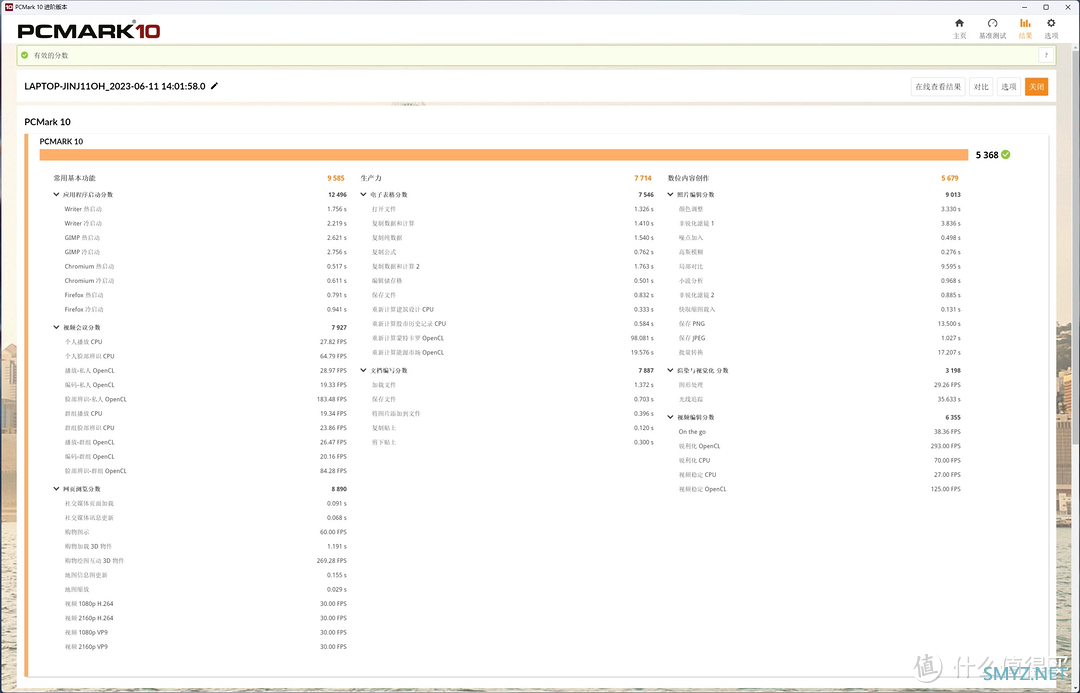Viewport: 1080px width, 693px height.
Task: Click the 加载文件 row
Action: [x=512, y=385]
